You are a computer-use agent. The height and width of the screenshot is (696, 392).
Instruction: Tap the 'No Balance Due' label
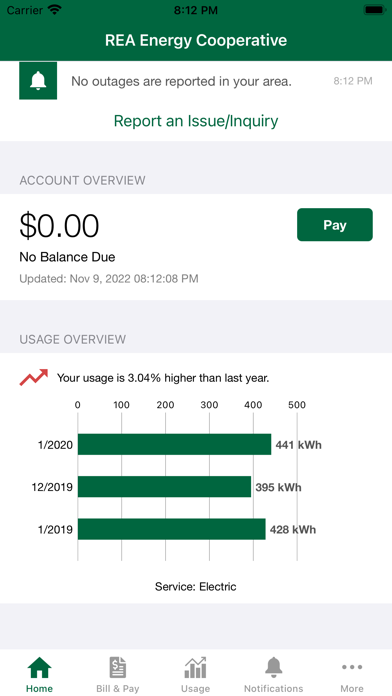pos(67,257)
